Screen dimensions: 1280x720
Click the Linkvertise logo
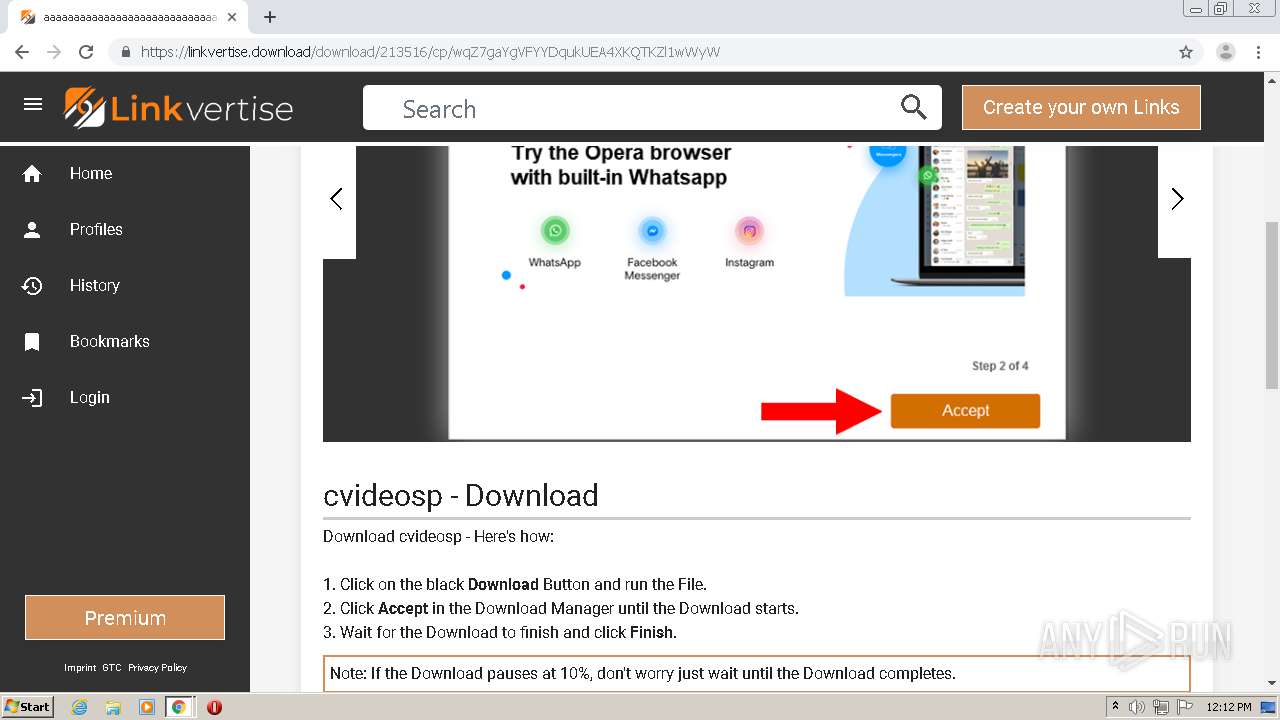point(179,108)
